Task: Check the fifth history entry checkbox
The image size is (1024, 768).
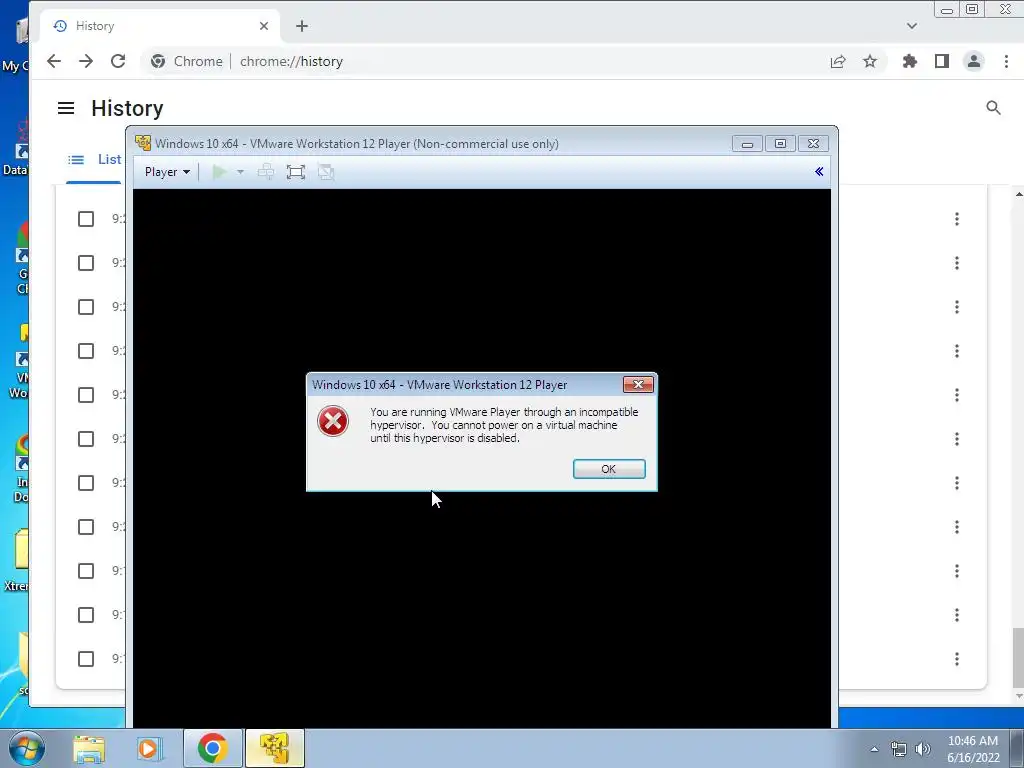Action: click(x=86, y=395)
